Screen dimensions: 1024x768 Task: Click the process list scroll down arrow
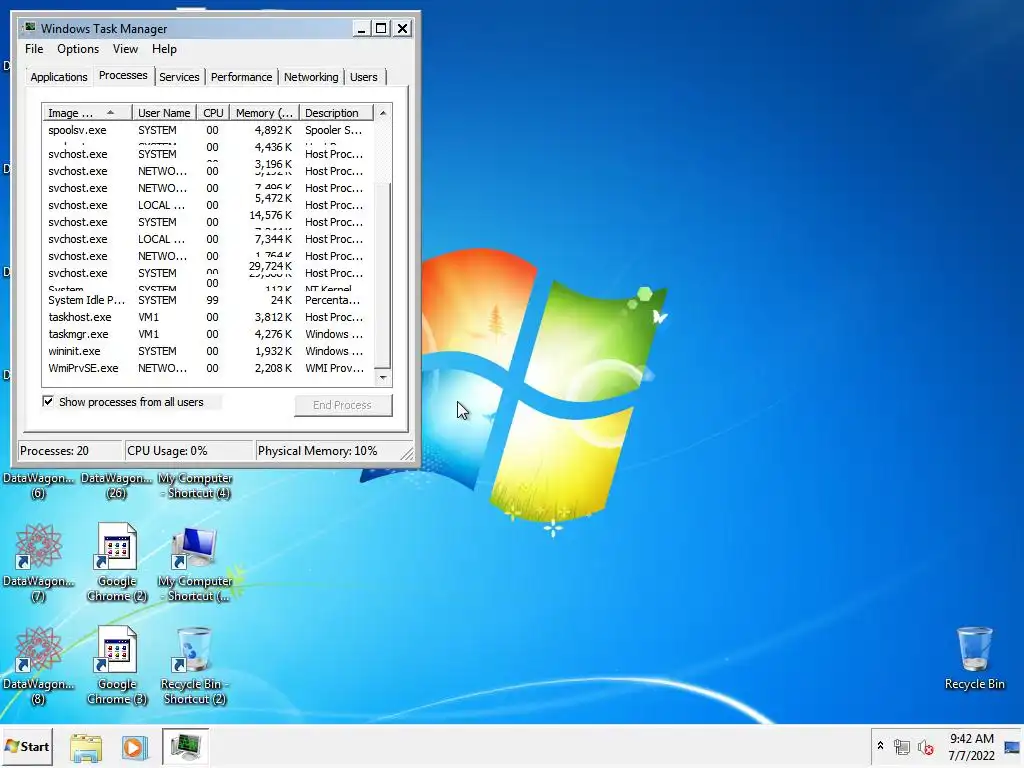(x=383, y=377)
